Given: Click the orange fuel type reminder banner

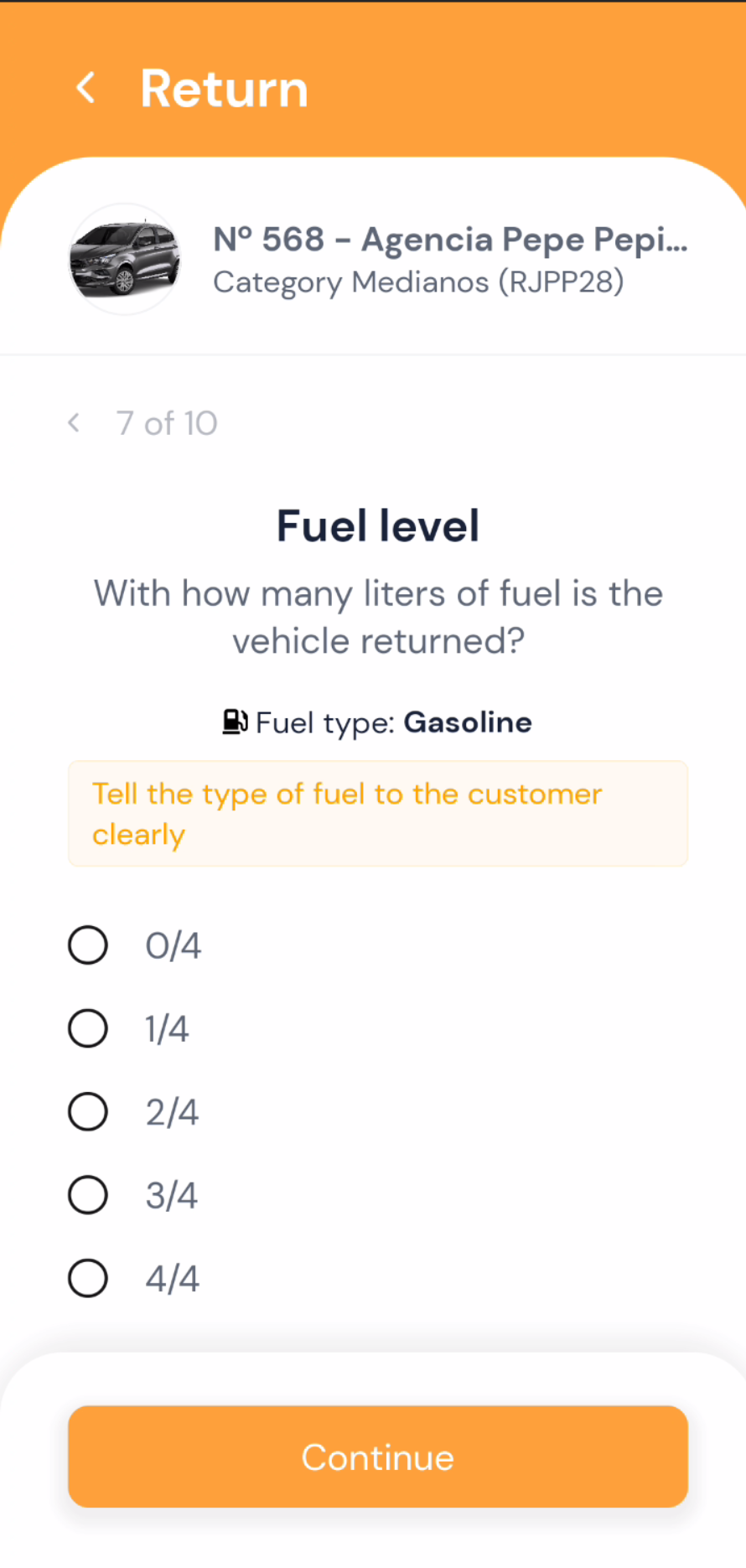Looking at the screenshot, I should tap(378, 814).
